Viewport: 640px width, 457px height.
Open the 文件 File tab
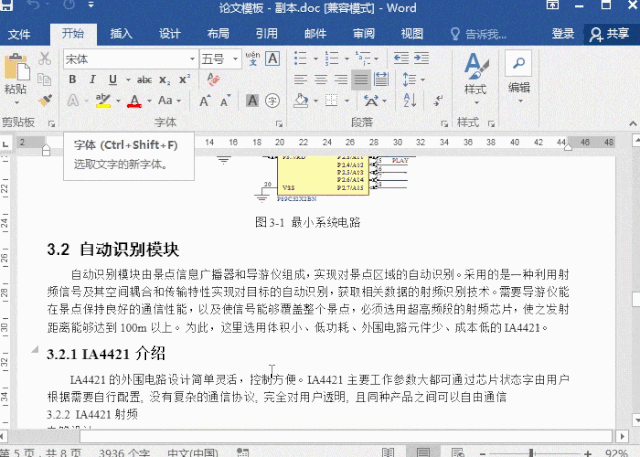pos(19,34)
